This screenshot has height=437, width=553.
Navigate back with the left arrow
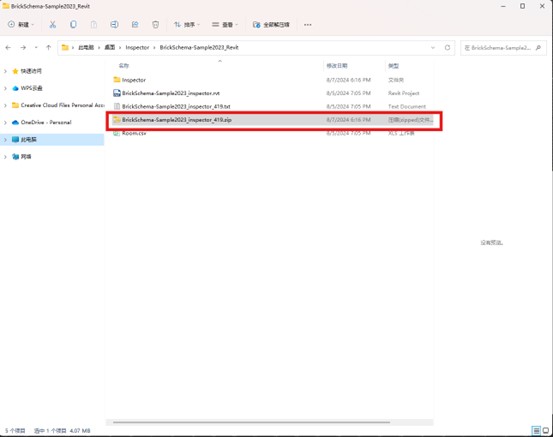pos(8,48)
